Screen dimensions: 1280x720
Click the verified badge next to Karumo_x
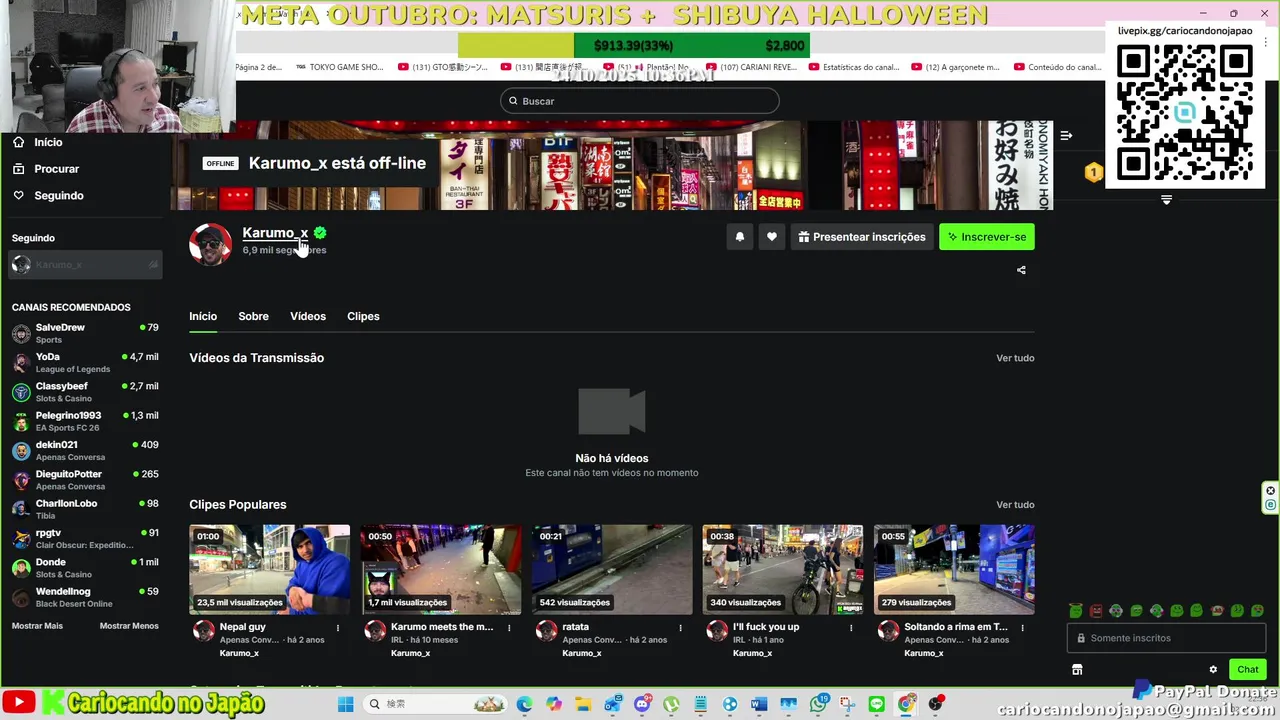[320, 232]
